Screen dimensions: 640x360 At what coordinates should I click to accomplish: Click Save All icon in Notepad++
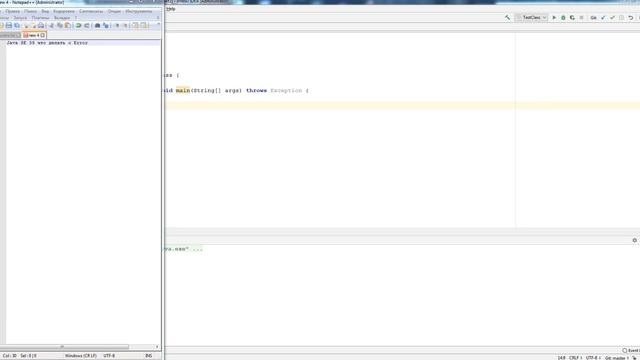[x=17, y=25]
